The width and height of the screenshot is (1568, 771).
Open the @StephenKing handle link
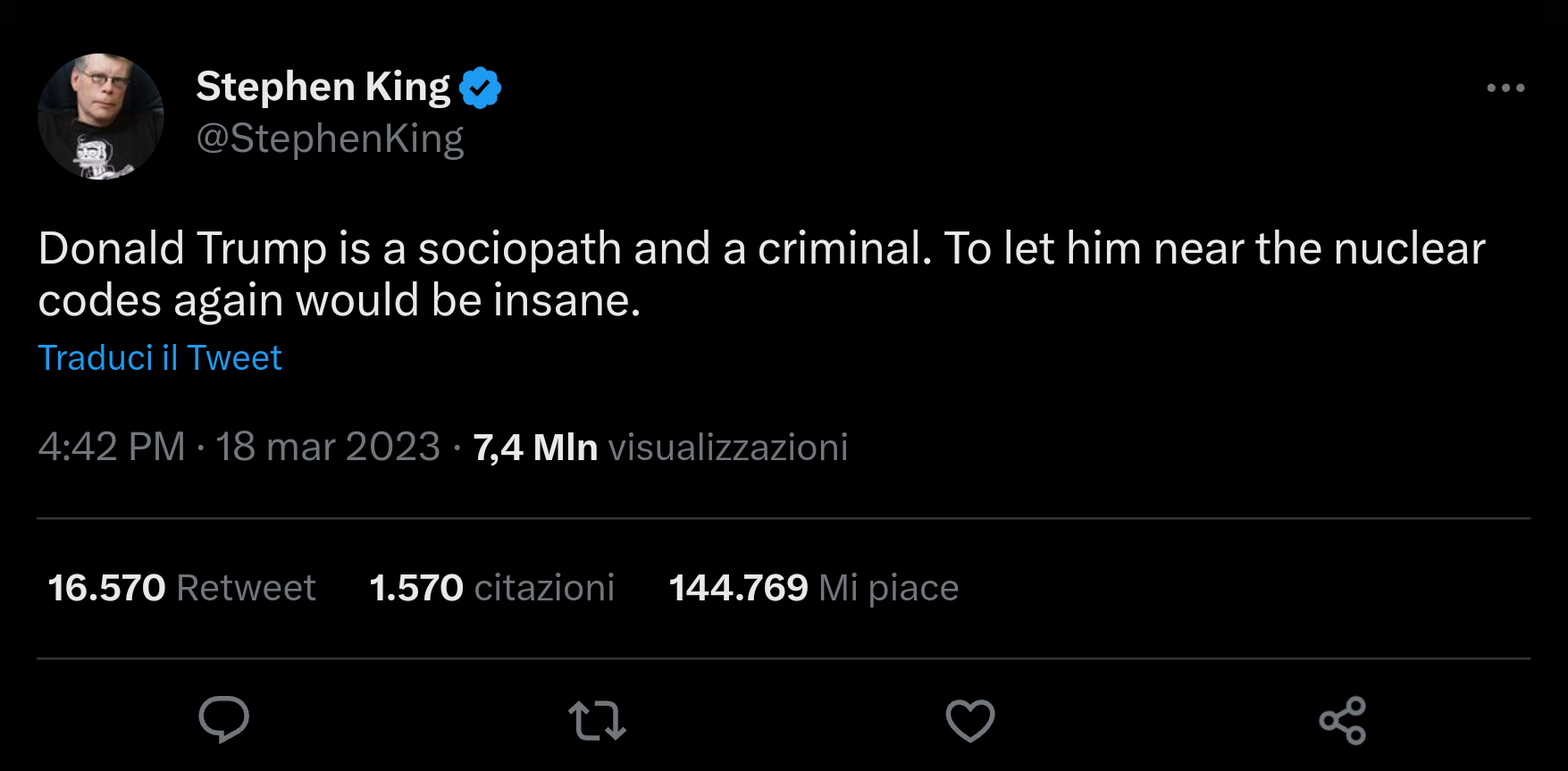point(330,138)
